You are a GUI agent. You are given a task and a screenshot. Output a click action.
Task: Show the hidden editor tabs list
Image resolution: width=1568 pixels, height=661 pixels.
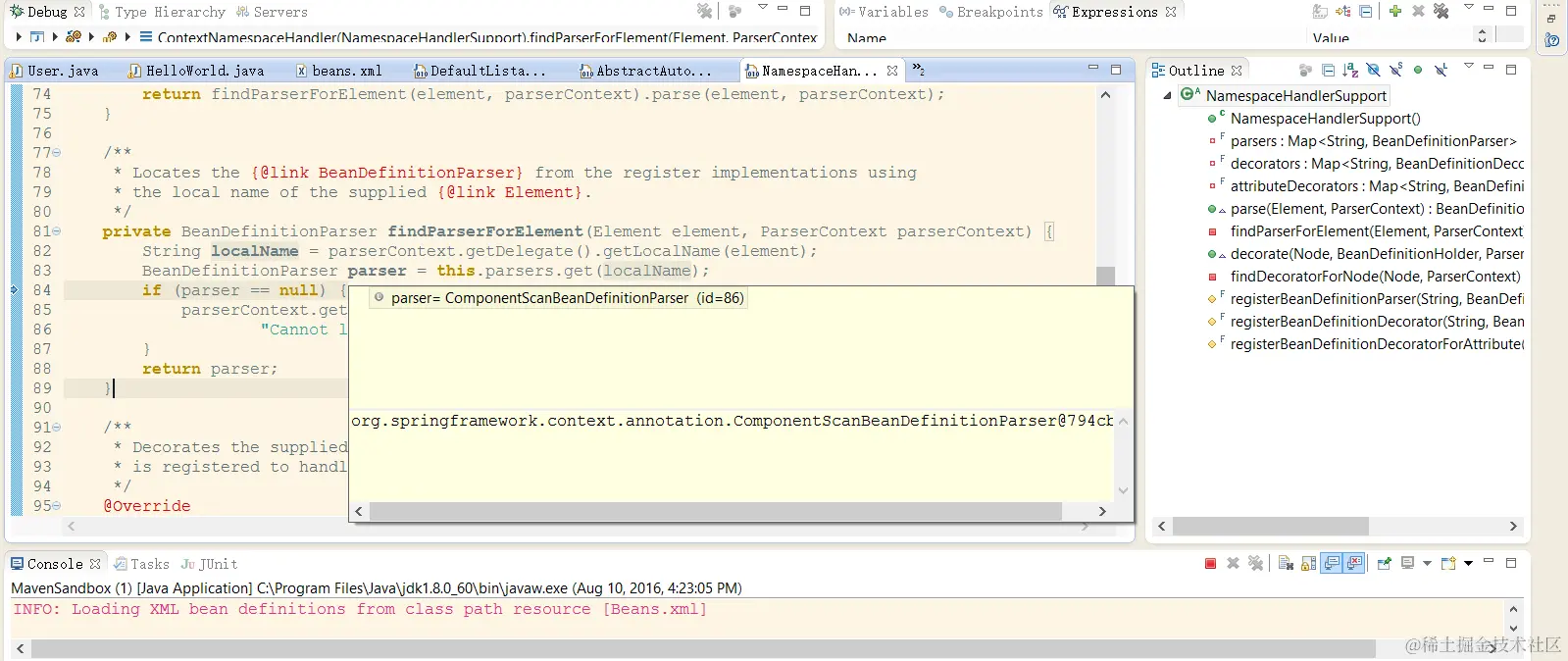919,70
